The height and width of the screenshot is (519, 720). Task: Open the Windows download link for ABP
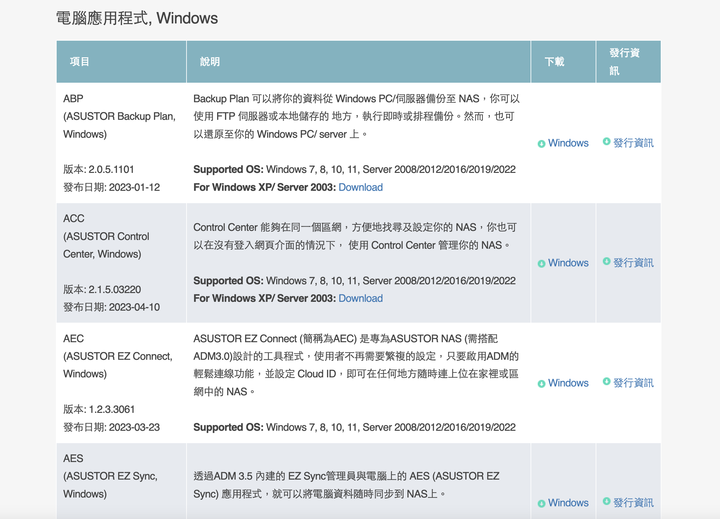click(568, 143)
